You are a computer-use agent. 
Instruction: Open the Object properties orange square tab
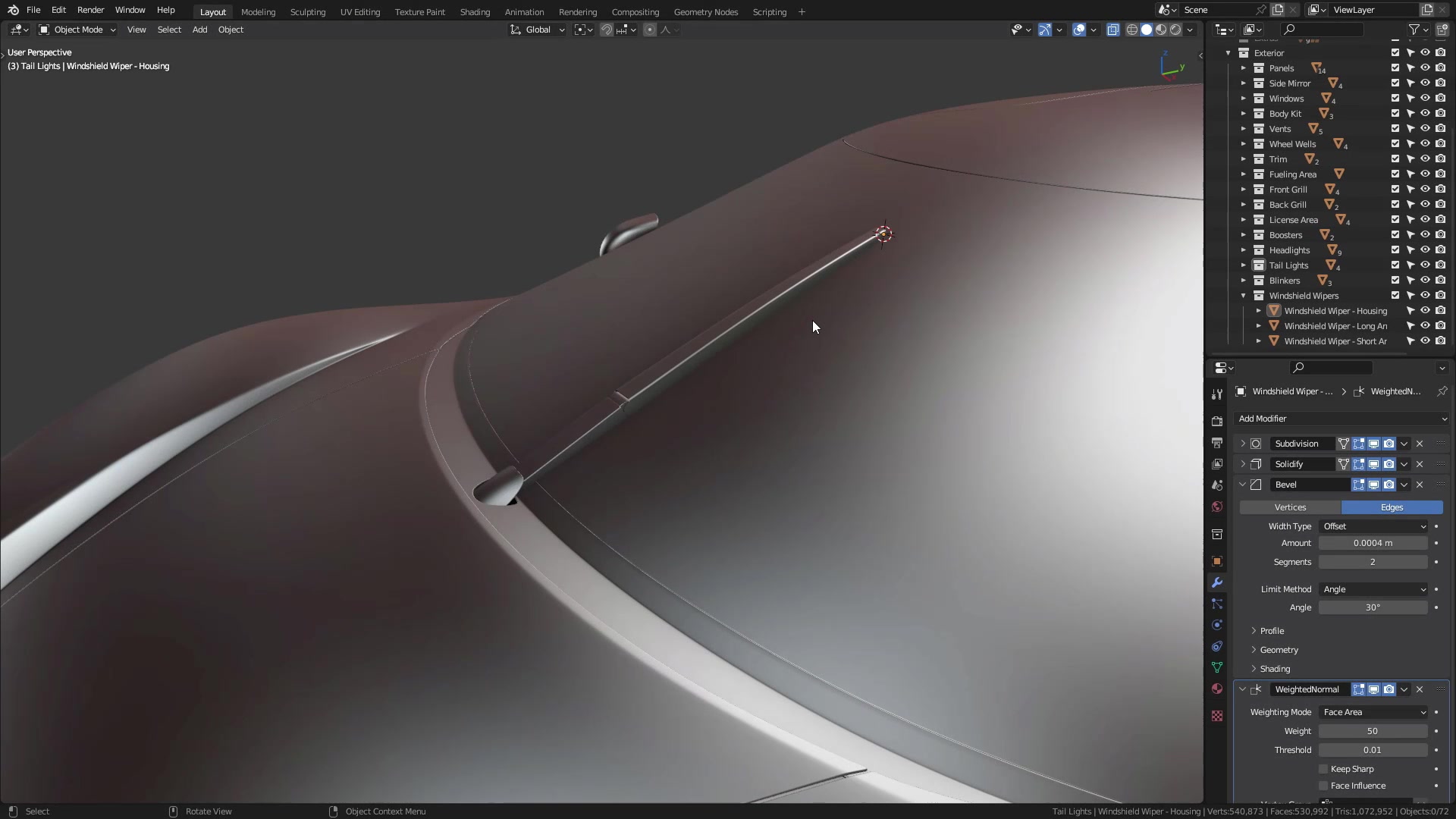pyautogui.click(x=1217, y=561)
